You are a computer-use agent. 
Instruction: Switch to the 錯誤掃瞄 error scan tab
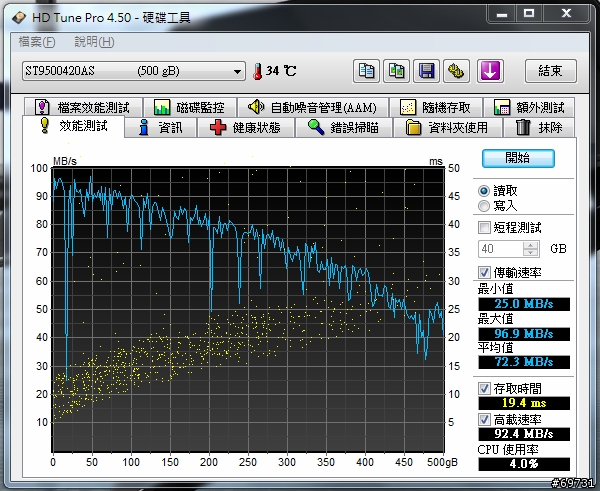(343, 127)
